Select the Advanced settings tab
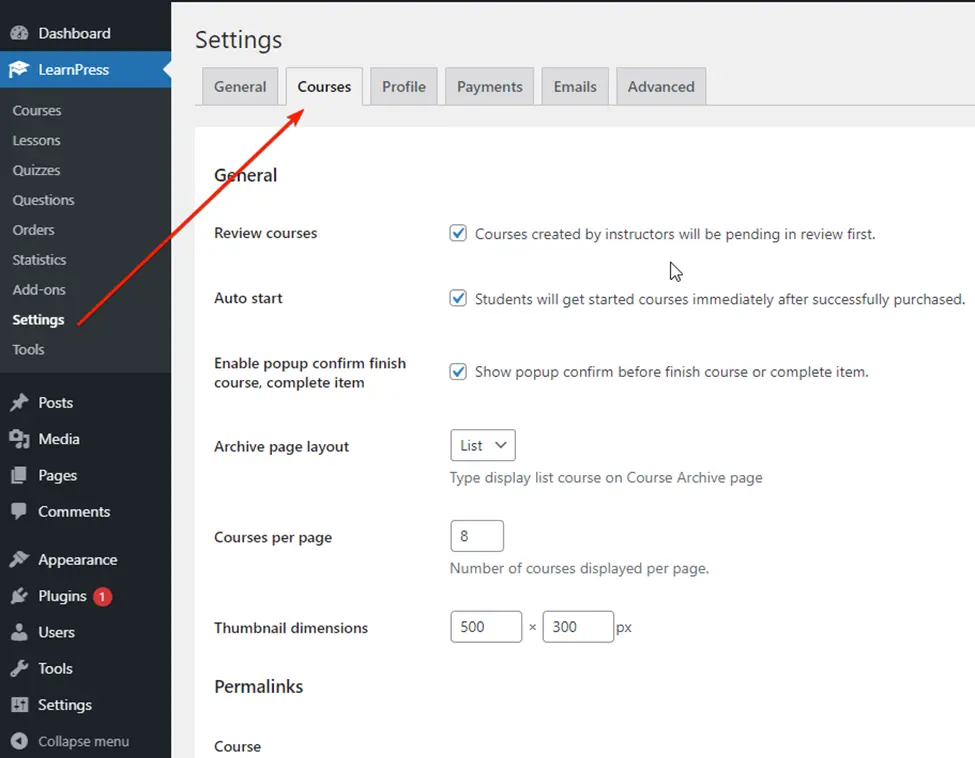 click(x=661, y=87)
